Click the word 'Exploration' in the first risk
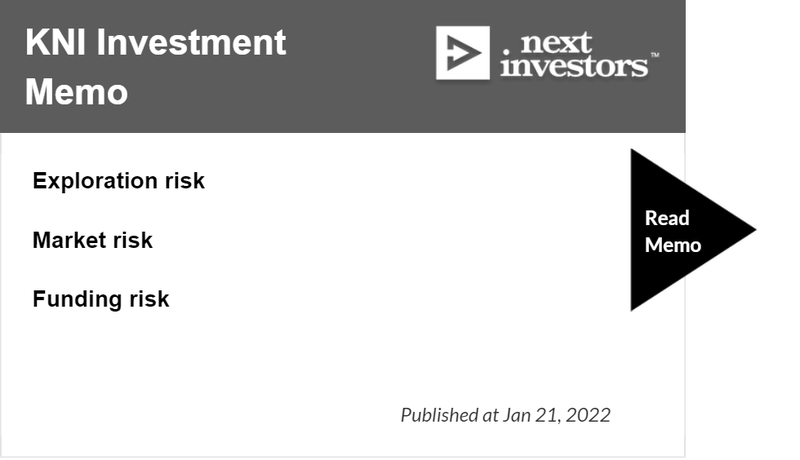Screen dimensions: 800x460 95,181
